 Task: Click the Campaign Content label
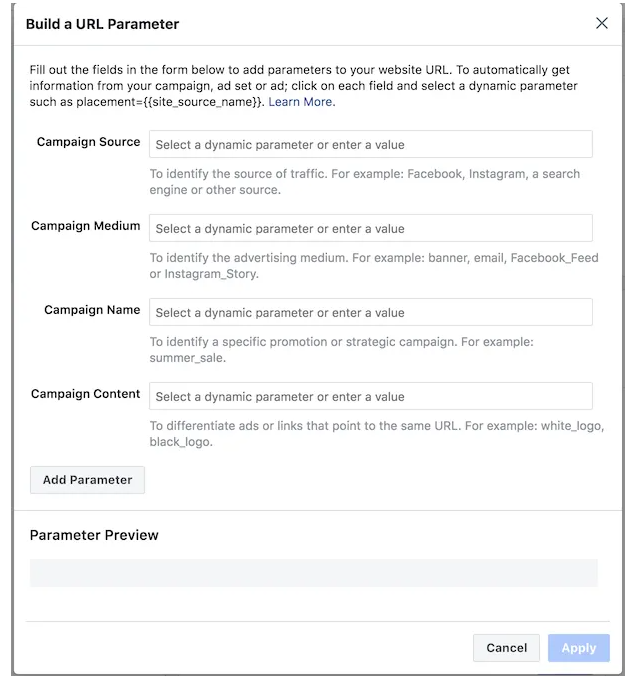(x=85, y=394)
